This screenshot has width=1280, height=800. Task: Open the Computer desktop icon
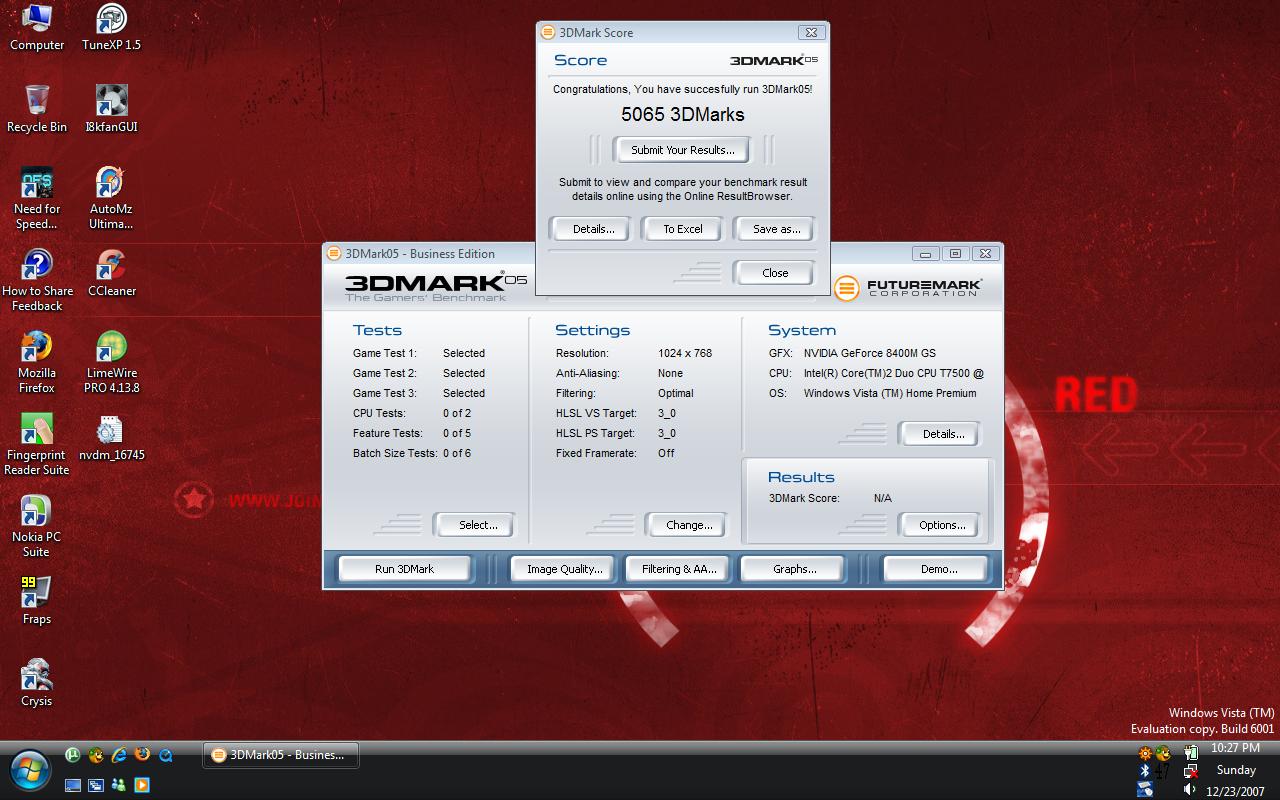point(37,27)
